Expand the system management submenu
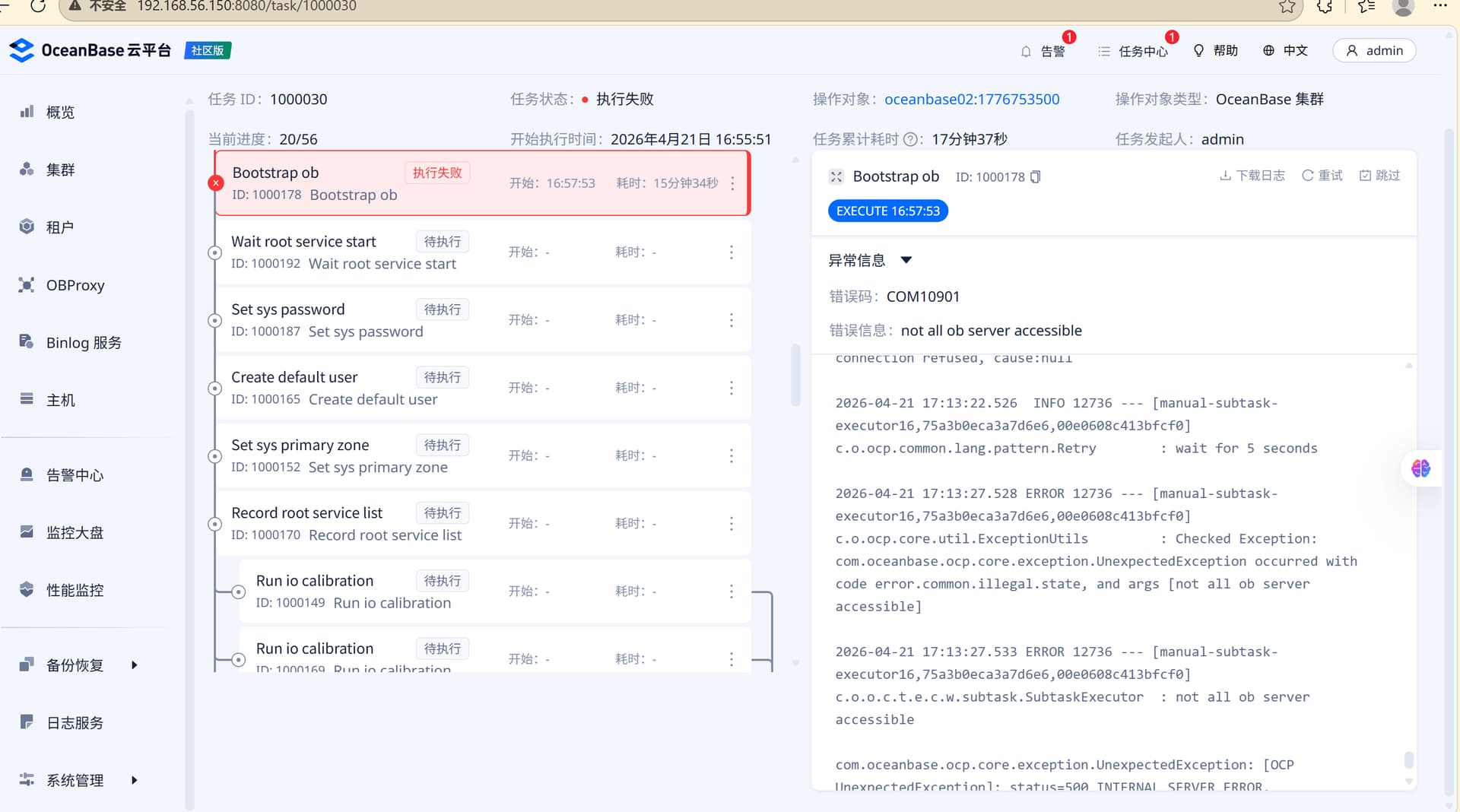 (135, 780)
